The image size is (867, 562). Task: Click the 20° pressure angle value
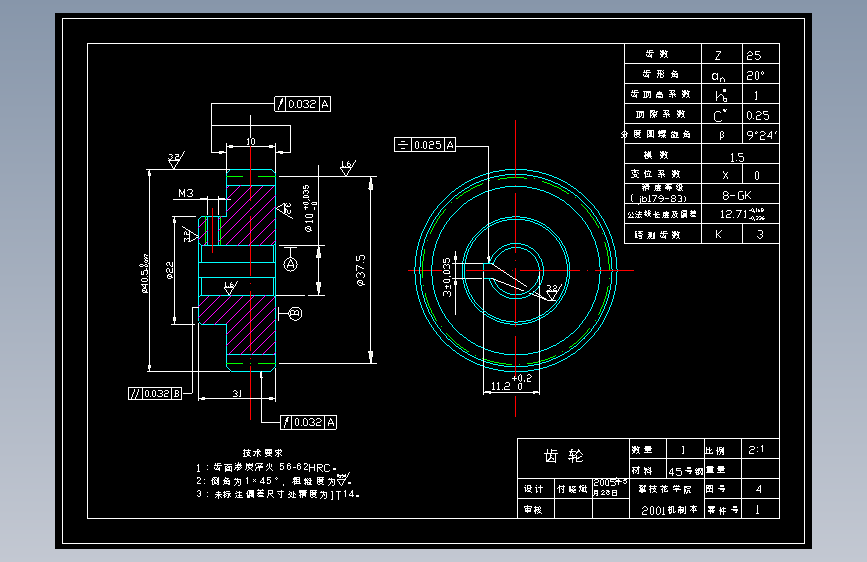pyautogui.click(x=755, y=75)
